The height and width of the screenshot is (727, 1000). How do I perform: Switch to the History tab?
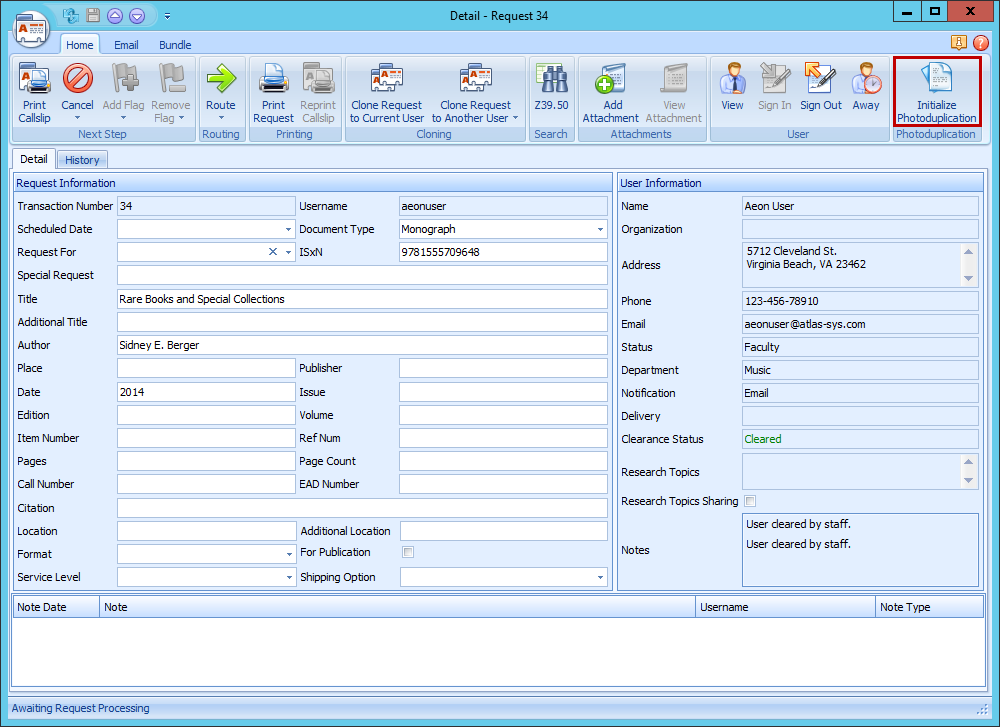point(82,160)
